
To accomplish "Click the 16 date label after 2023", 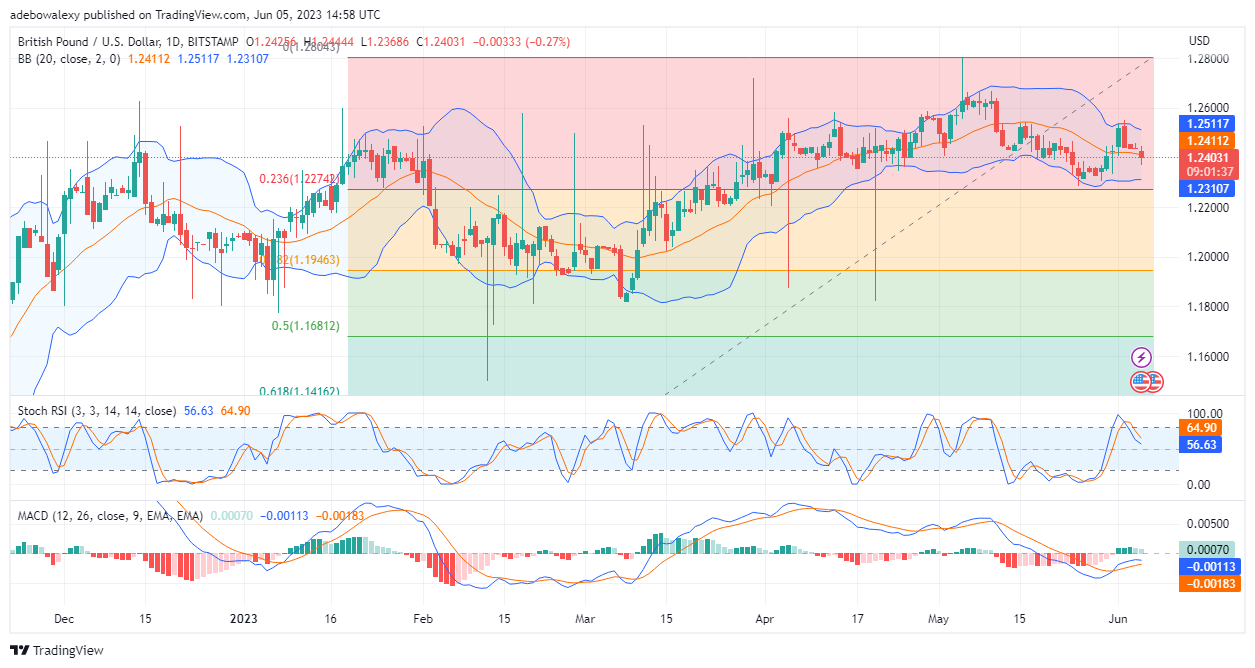I will (x=329, y=619).
